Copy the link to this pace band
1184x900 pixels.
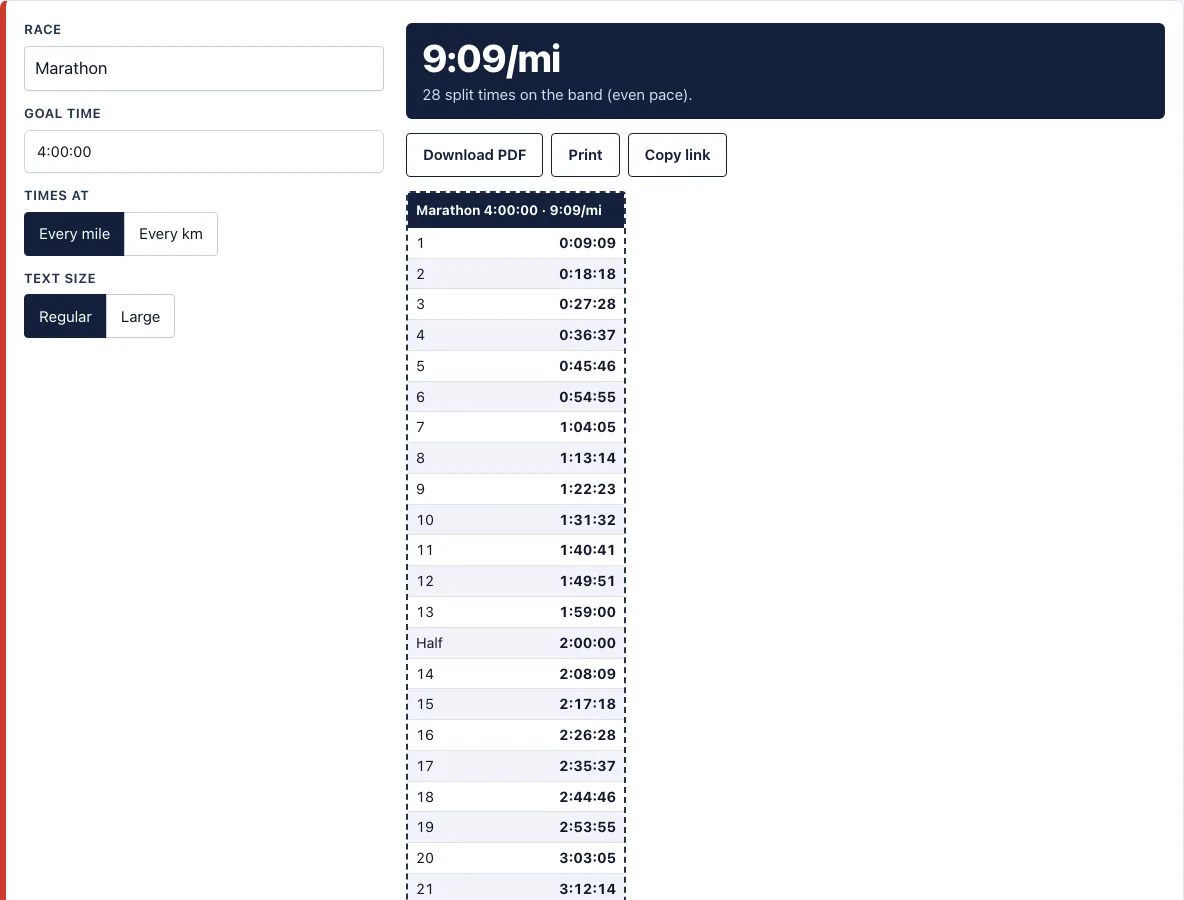point(677,155)
